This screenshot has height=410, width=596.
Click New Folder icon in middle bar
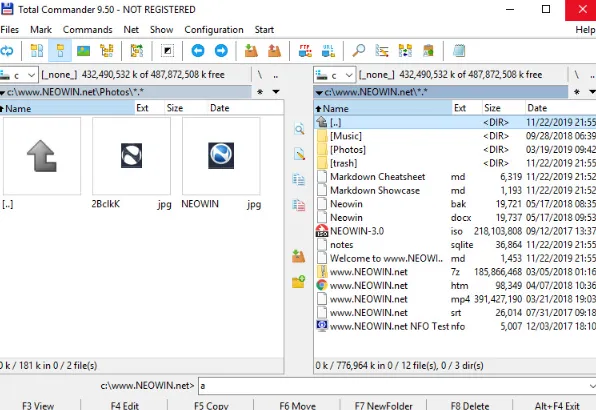pos(299,282)
